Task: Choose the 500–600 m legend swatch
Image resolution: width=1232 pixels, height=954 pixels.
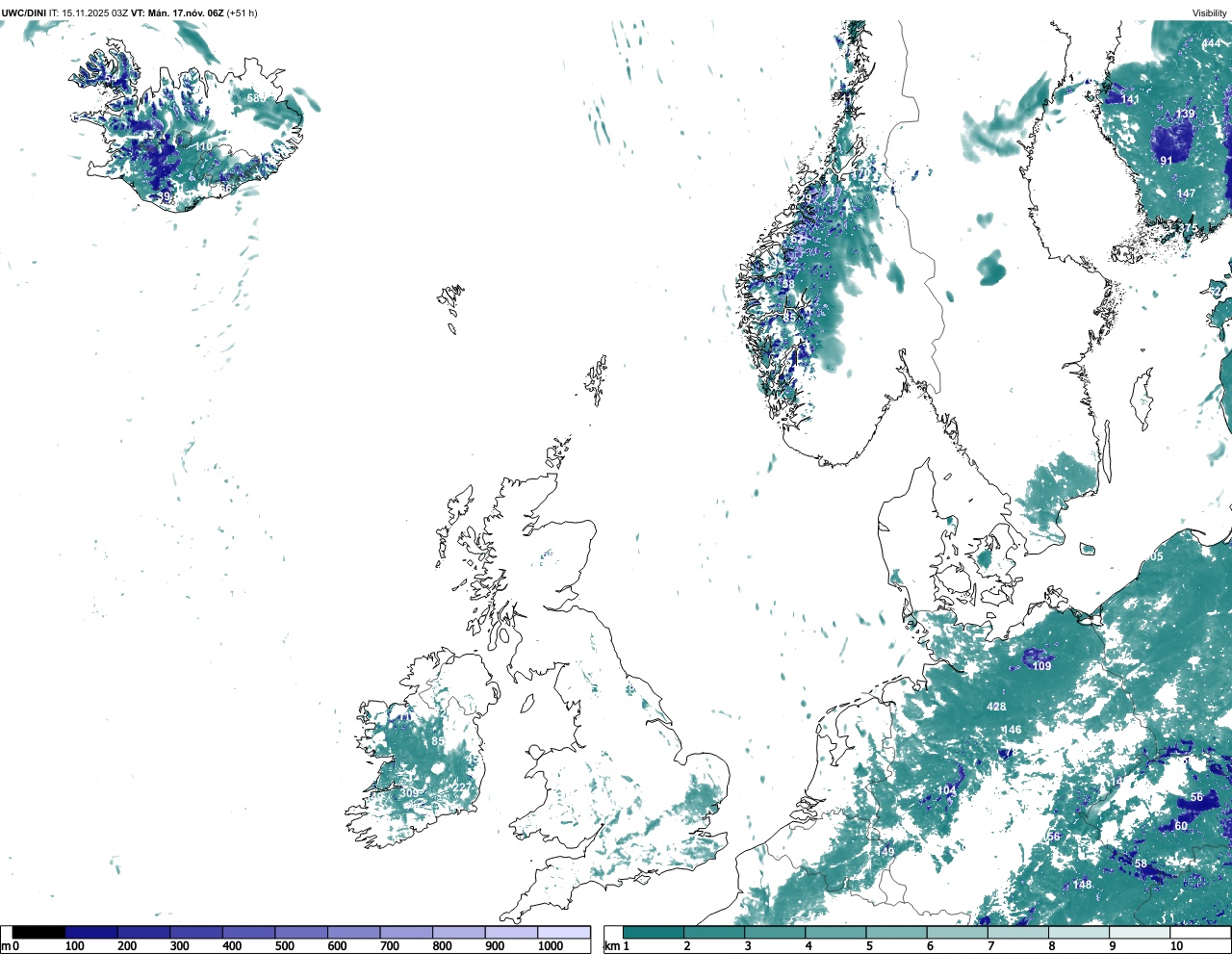Action: (301, 933)
